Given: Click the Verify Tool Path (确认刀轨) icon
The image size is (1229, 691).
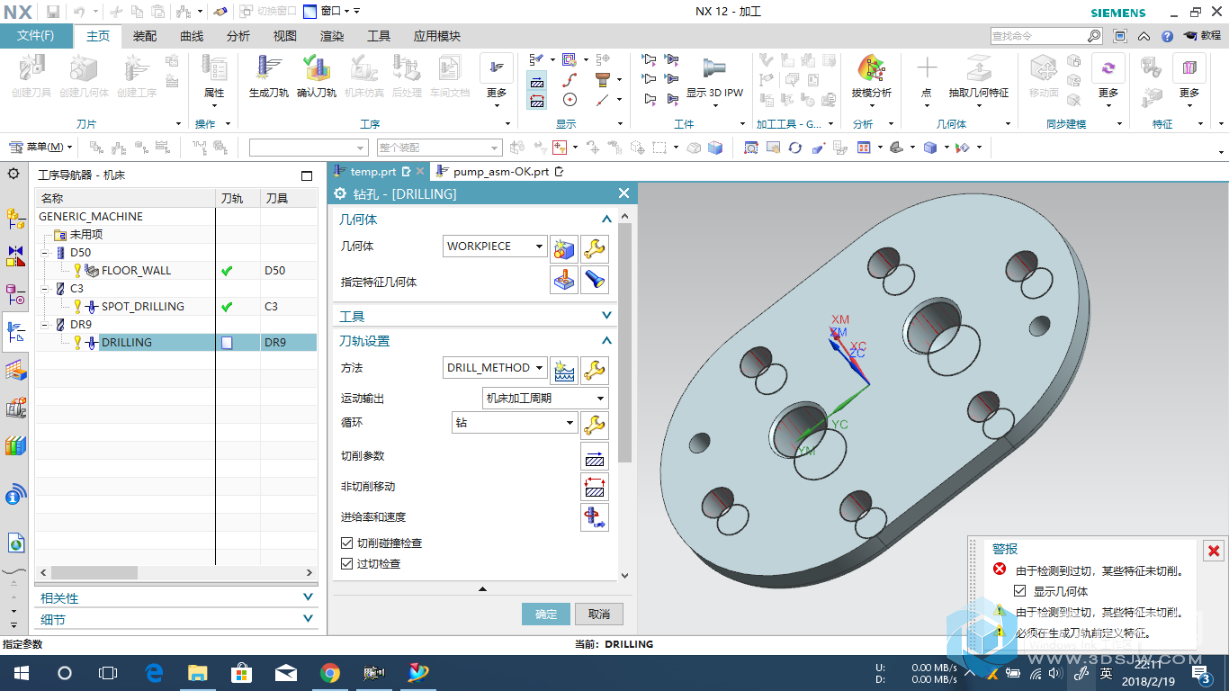Looking at the screenshot, I should (x=316, y=70).
